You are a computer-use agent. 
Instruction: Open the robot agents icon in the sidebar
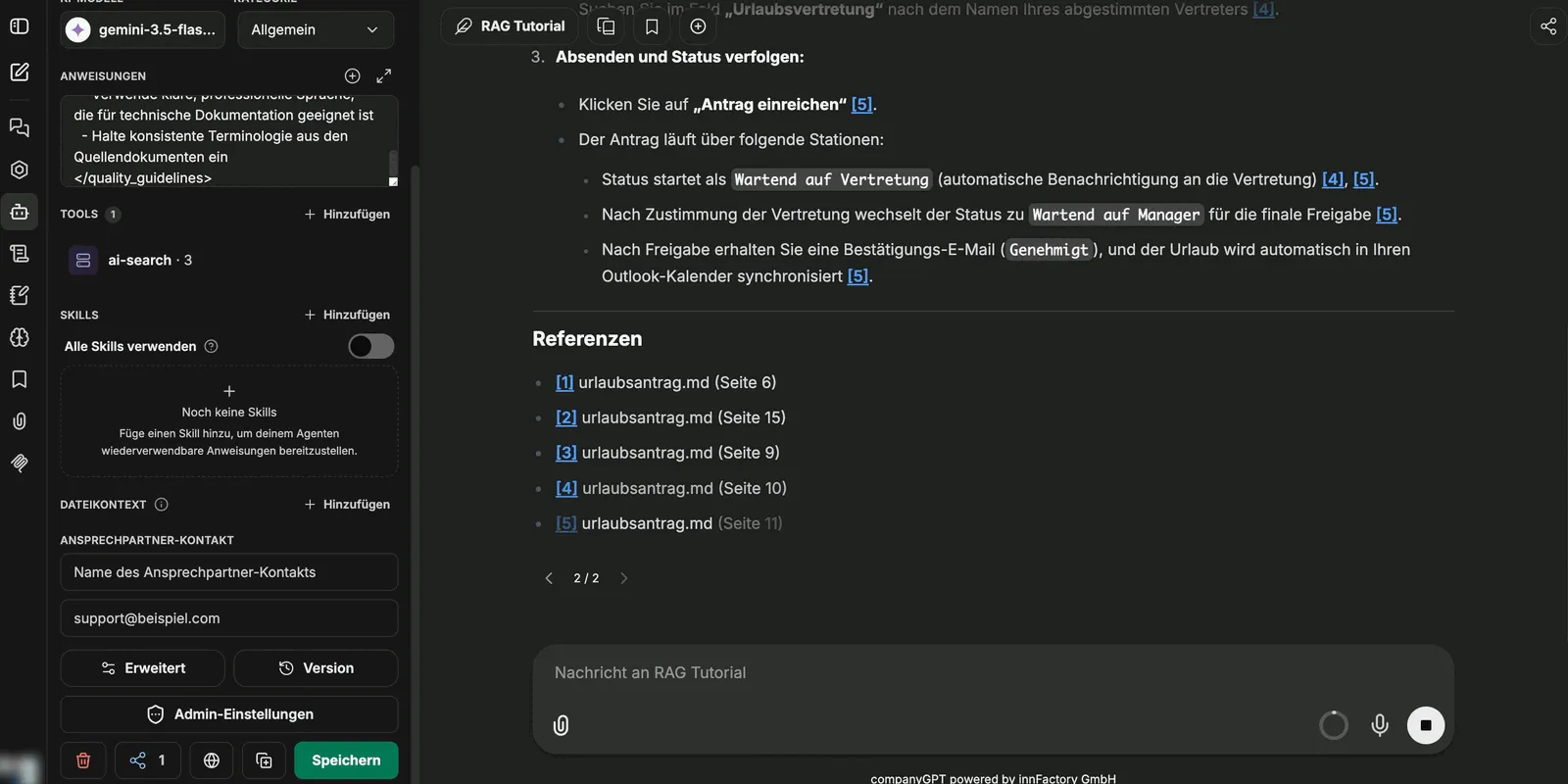pos(20,211)
